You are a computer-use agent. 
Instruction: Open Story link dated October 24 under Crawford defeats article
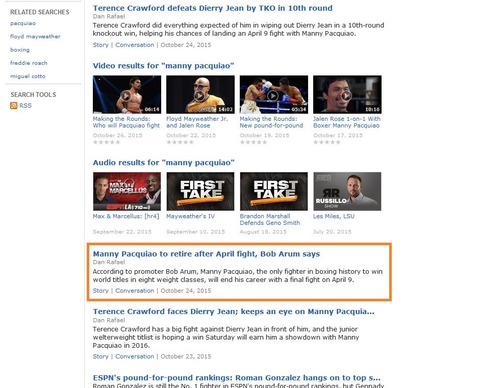[101, 45]
